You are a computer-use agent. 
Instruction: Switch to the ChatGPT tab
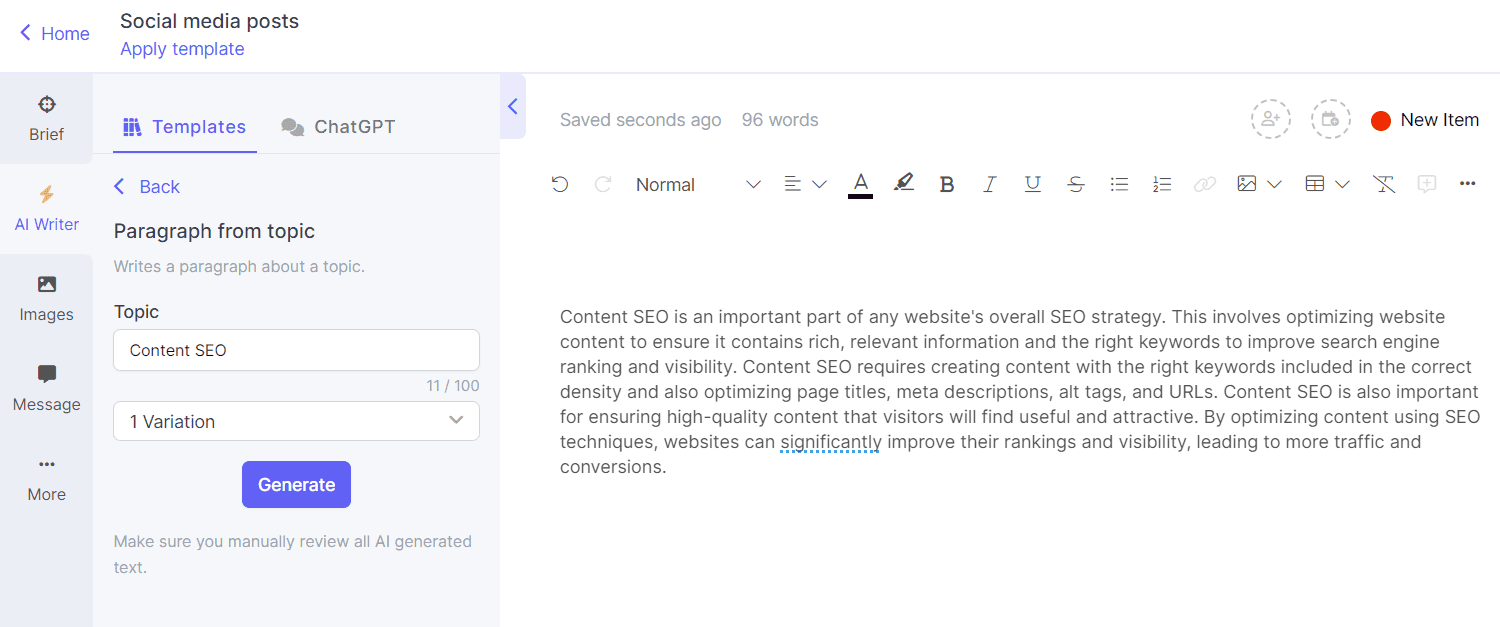[338, 127]
